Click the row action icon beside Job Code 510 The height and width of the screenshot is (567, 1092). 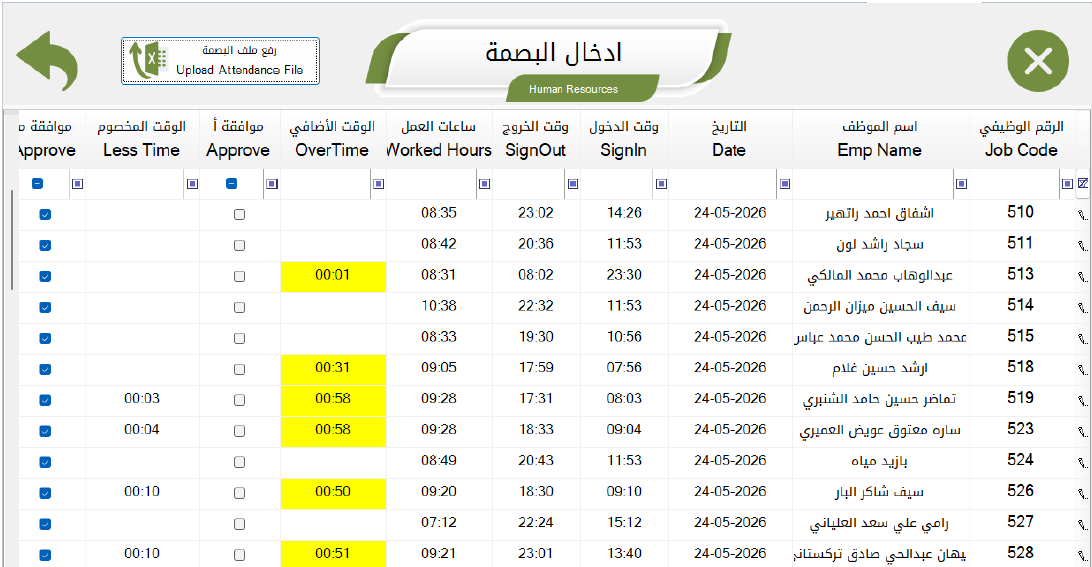click(1082, 215)
